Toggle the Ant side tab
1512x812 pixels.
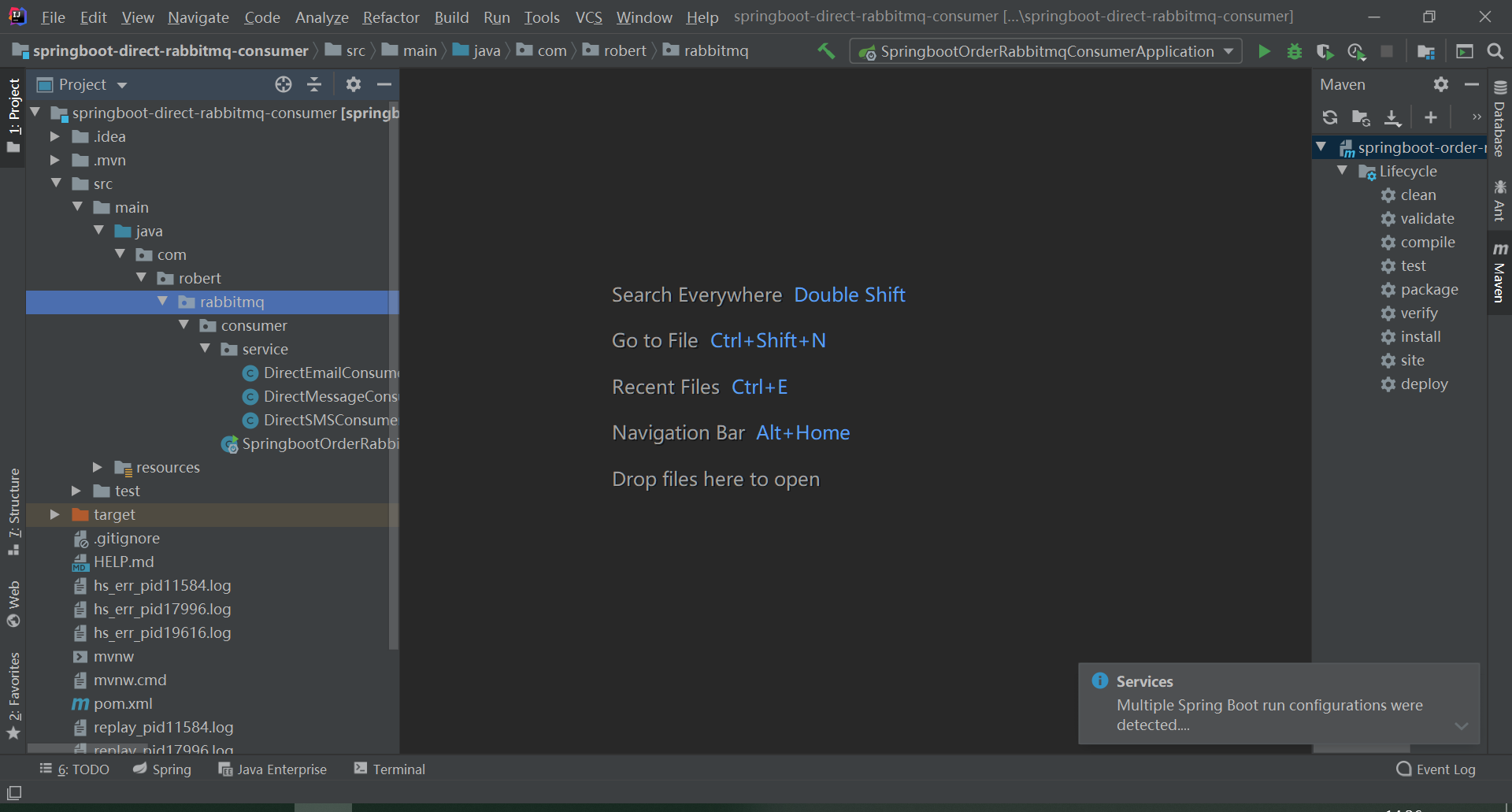[1499, 200]
